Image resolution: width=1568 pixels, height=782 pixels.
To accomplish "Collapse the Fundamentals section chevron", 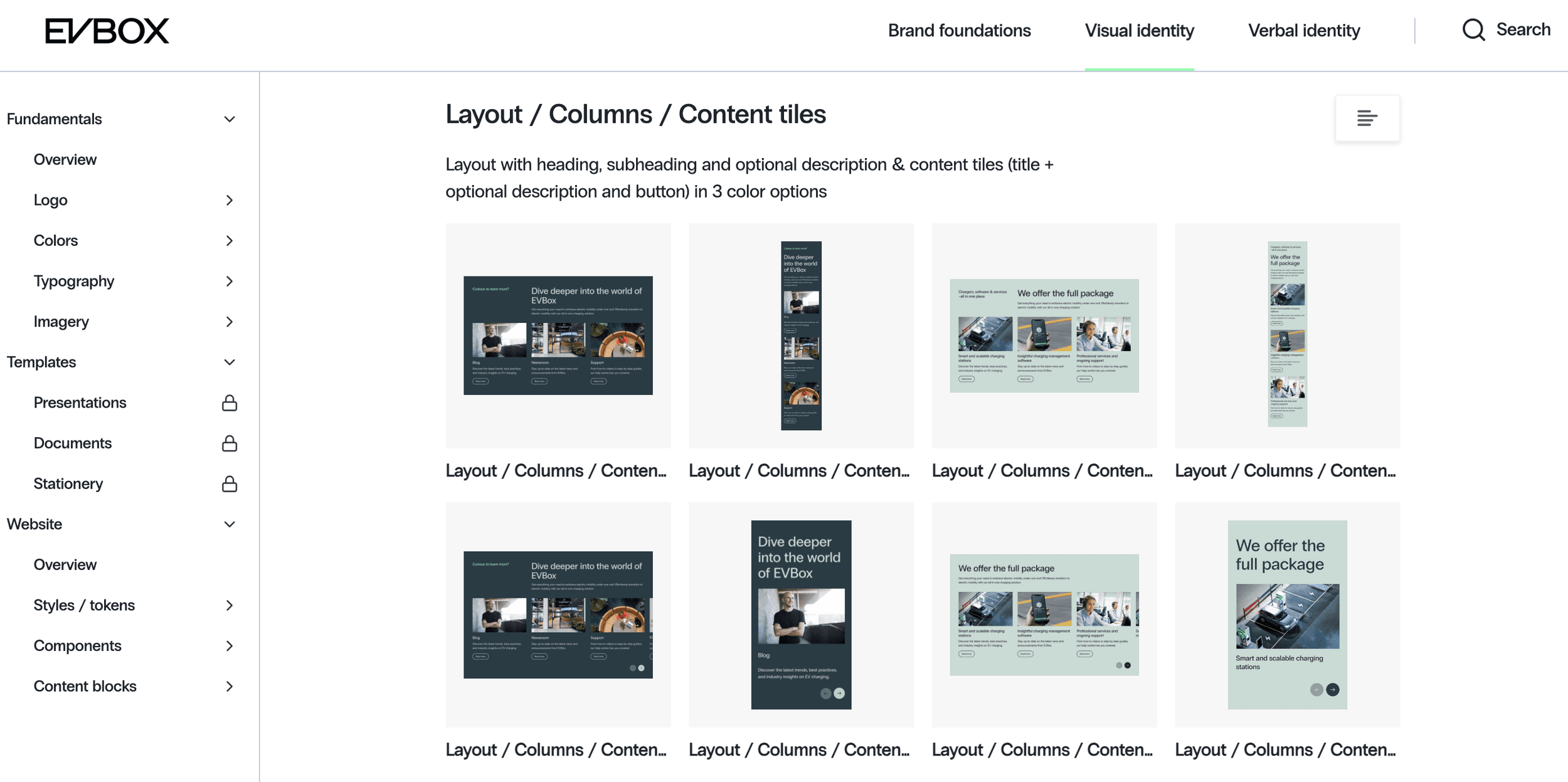I will point(230,119).
